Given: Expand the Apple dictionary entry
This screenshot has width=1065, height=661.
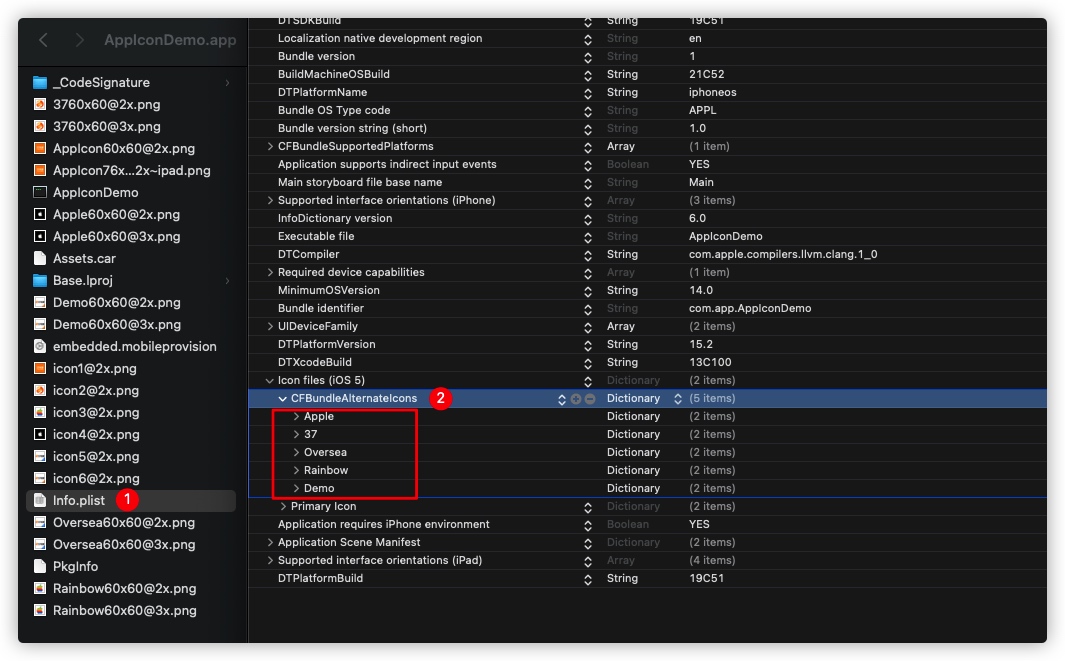Looking at the screenshot, I should (x=296, y=416).
